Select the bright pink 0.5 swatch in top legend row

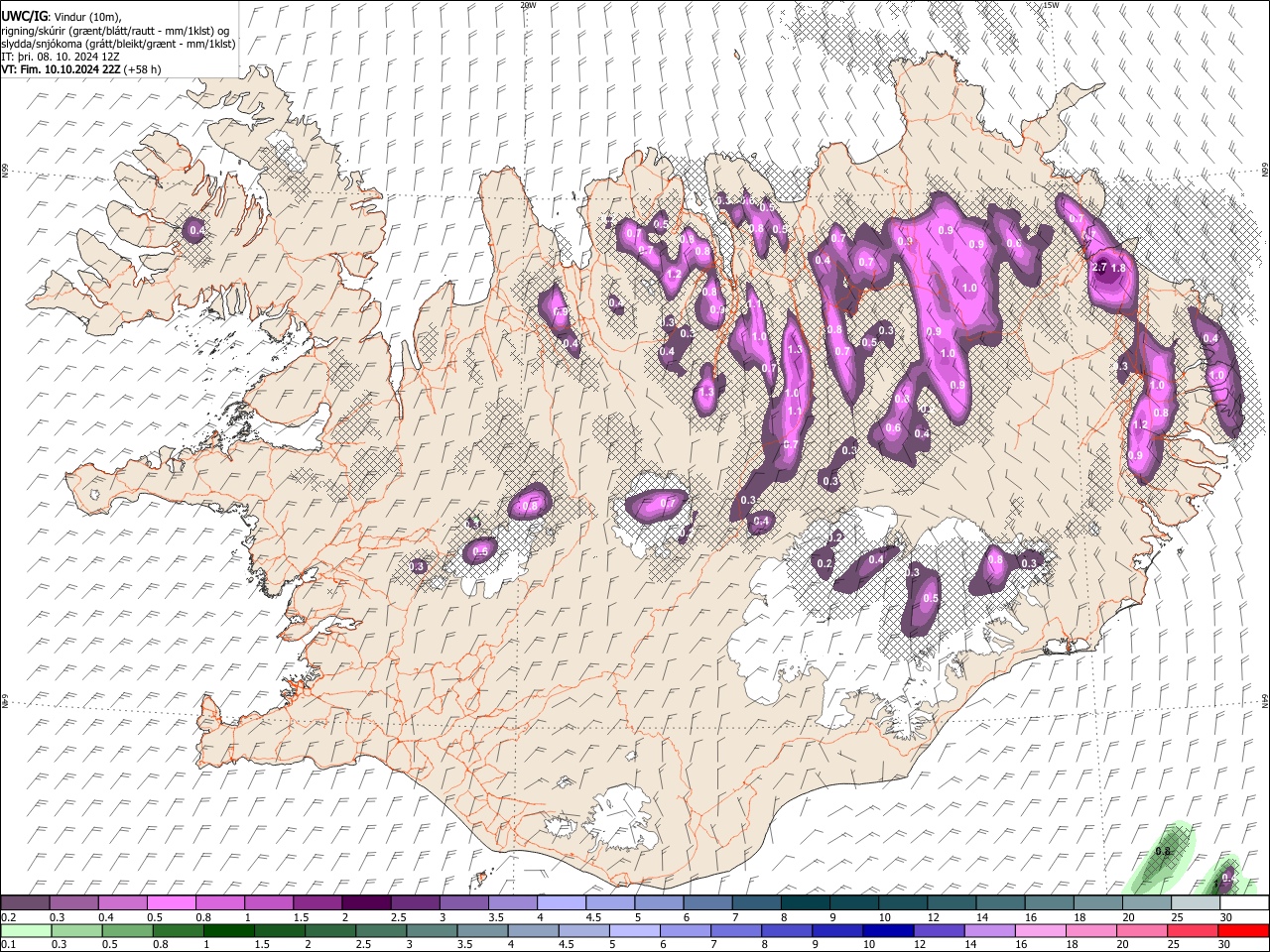pos(171,903)
